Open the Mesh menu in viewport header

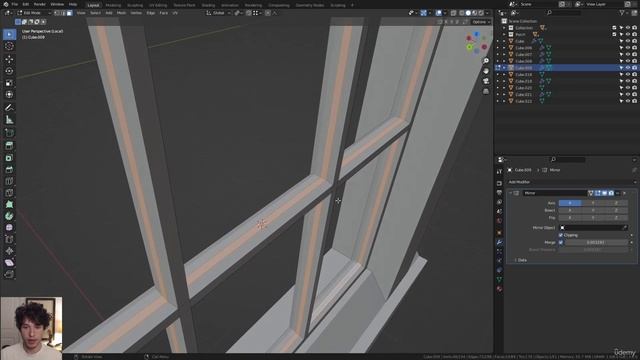coord(121,13)
